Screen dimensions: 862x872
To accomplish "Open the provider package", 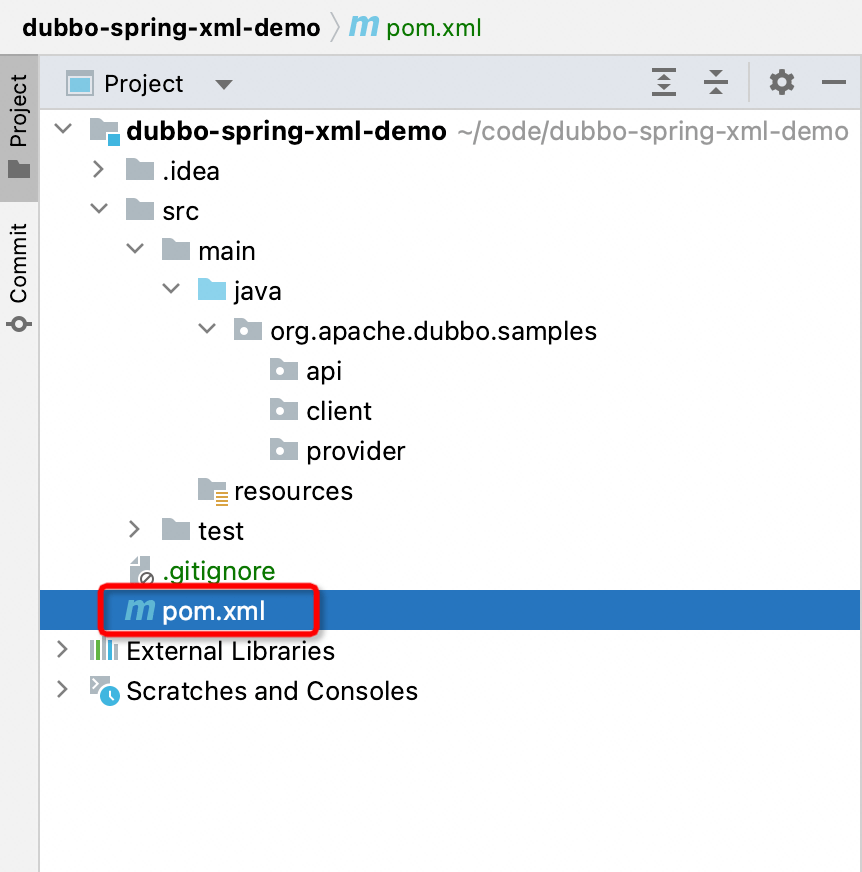I will (355, 451).
